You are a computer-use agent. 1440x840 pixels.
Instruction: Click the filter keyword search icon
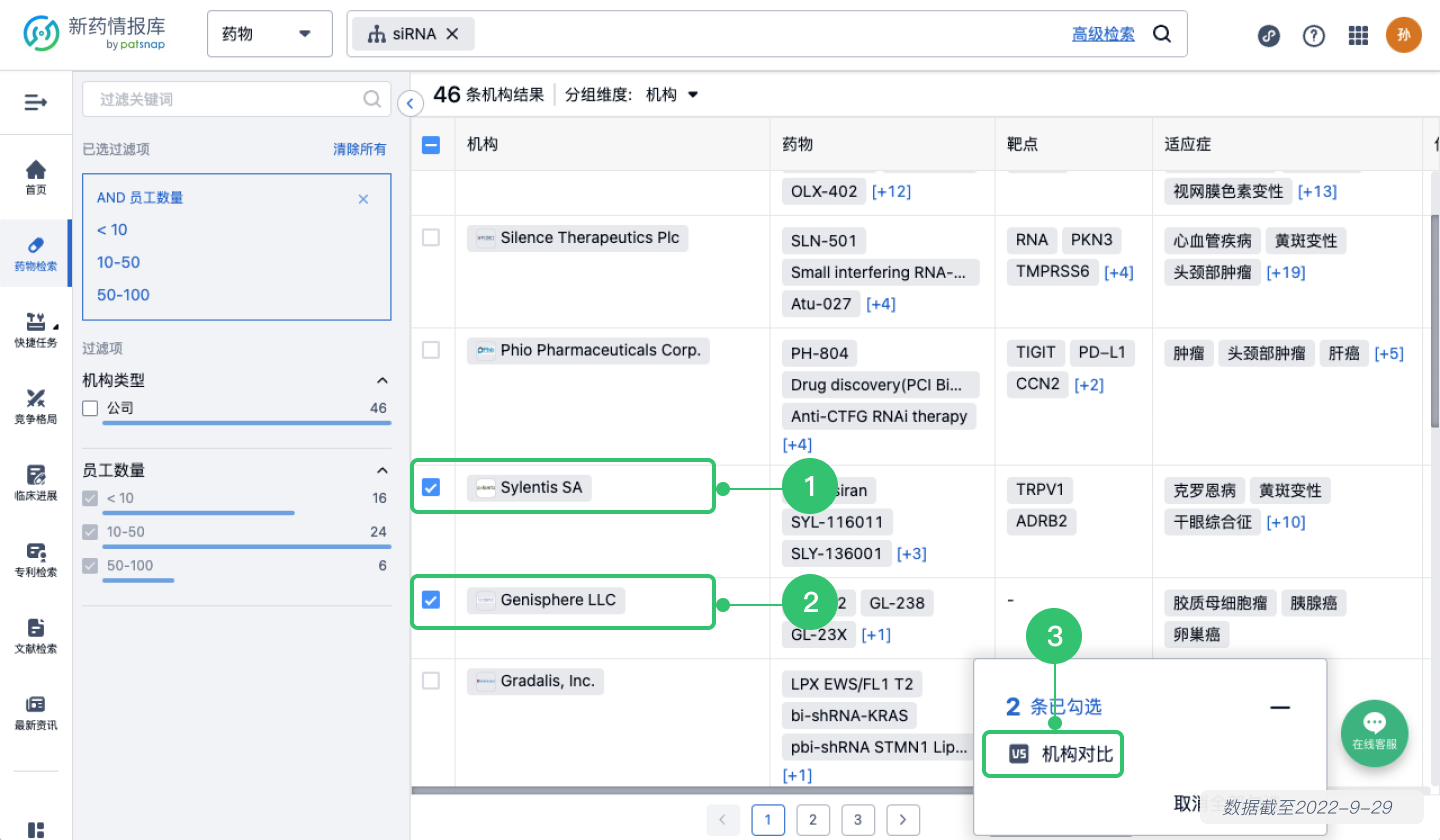[372, 99]
